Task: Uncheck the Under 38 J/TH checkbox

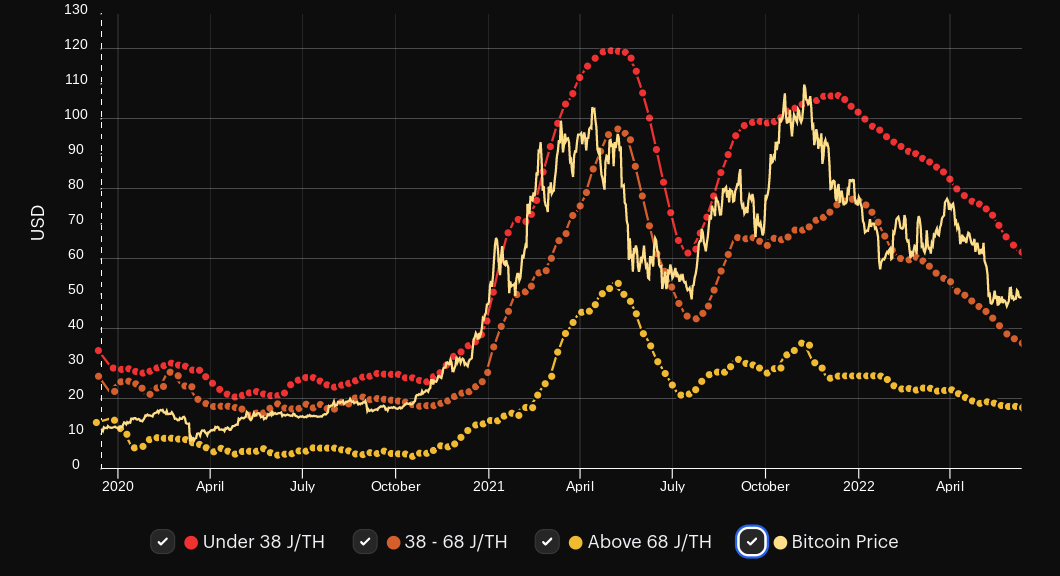Action: pyautogui.click(x=163, y=542)
